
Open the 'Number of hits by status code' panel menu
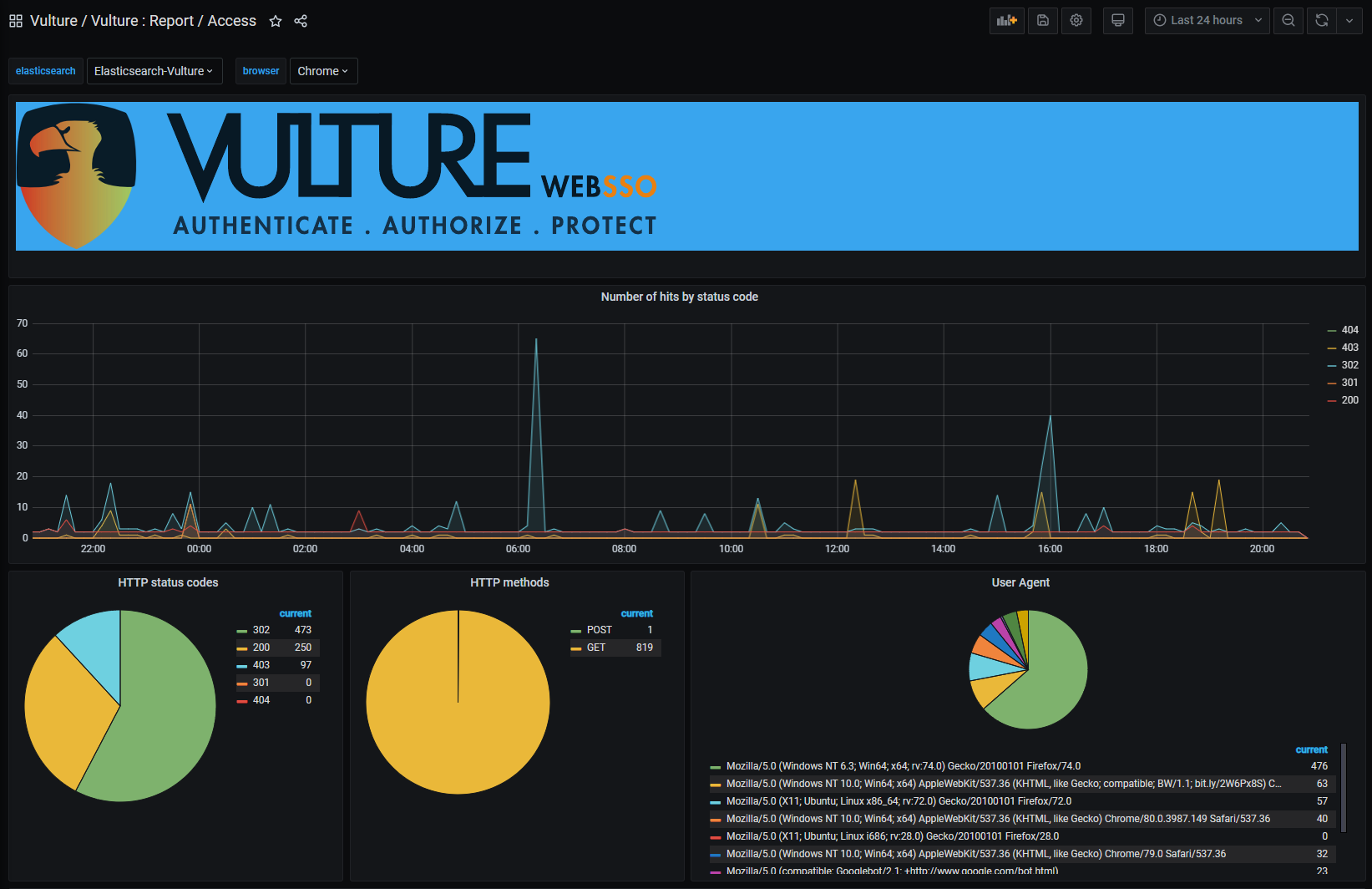(680, 297)
